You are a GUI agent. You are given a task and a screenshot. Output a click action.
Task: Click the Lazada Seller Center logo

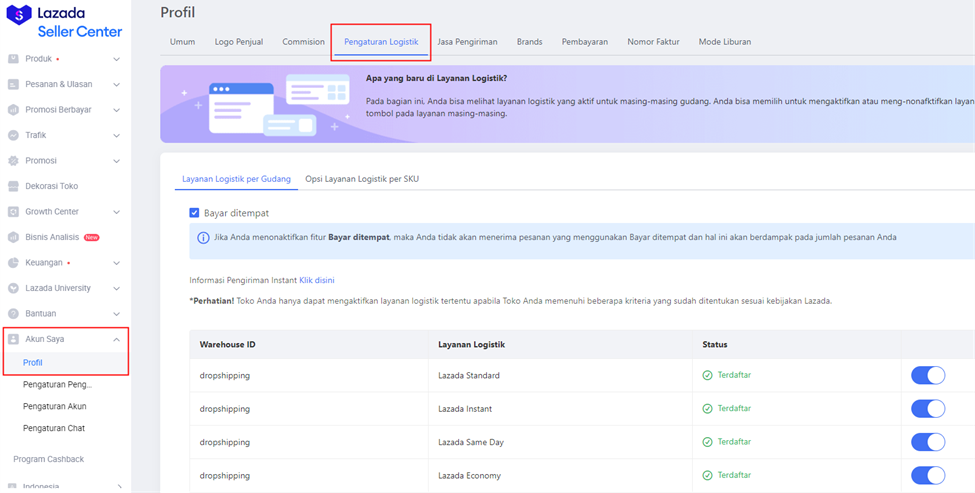(x=65, y=21)
